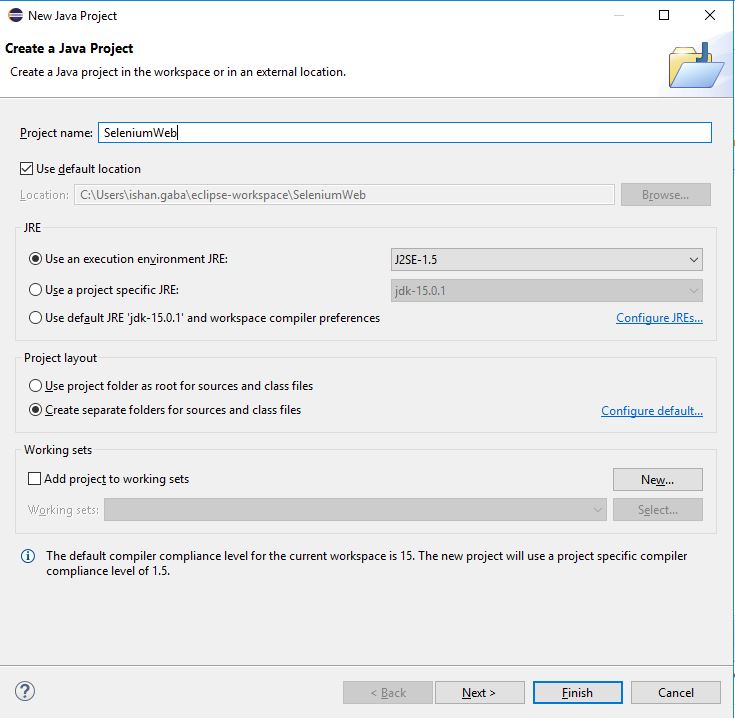
Task: Choose Use project folder as root option
Action: tap(35, 386)
